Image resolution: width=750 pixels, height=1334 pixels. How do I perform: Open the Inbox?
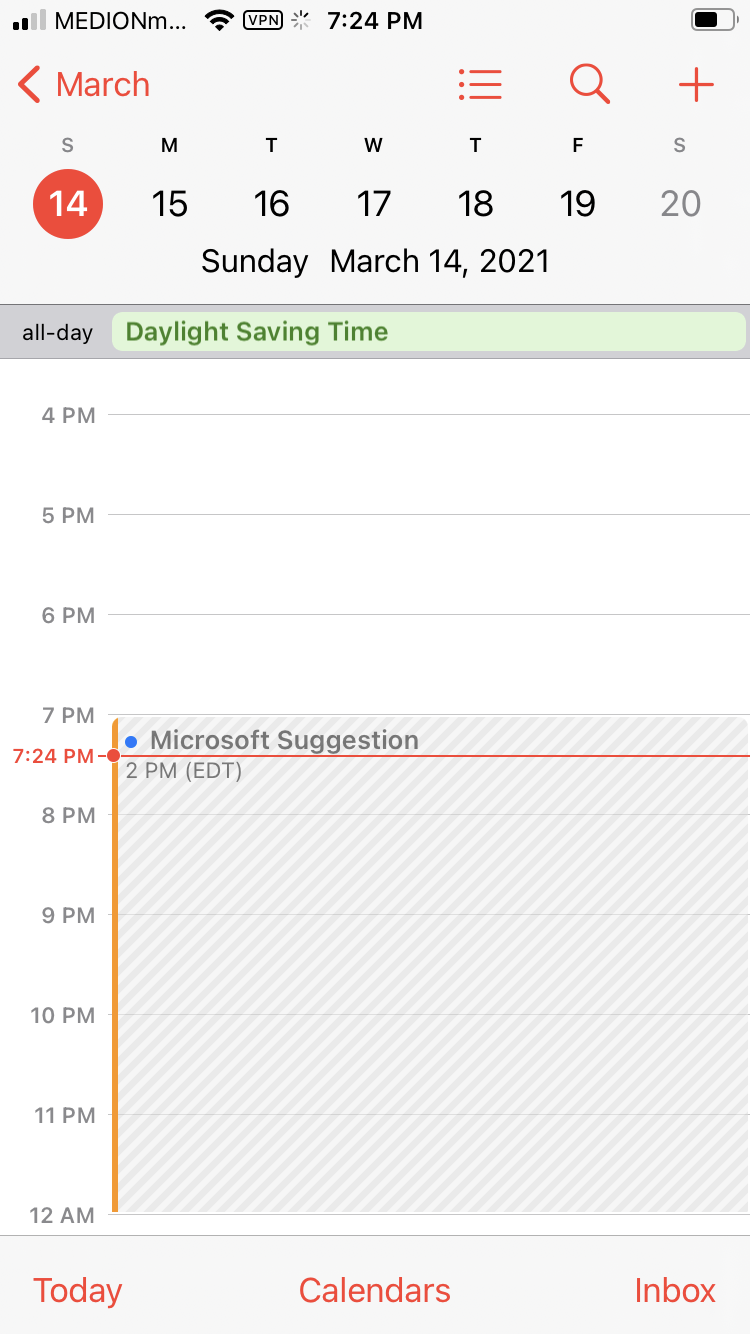click(x=675, y=1290)
